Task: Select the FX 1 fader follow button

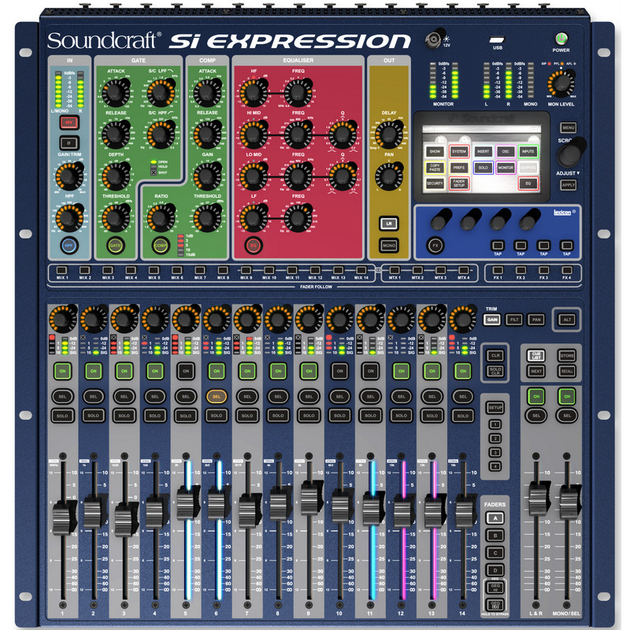Action: [498, 270]
